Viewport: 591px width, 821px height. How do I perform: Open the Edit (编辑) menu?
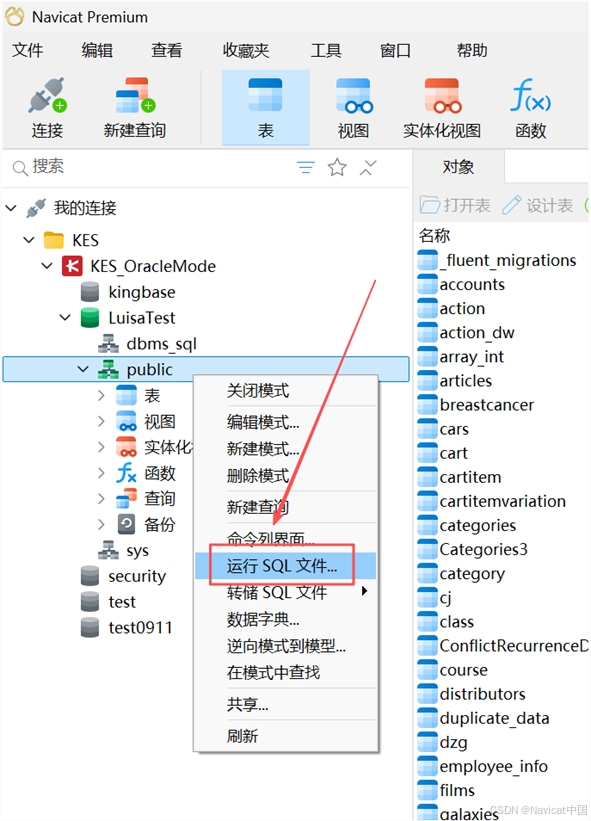coord(97,50)
